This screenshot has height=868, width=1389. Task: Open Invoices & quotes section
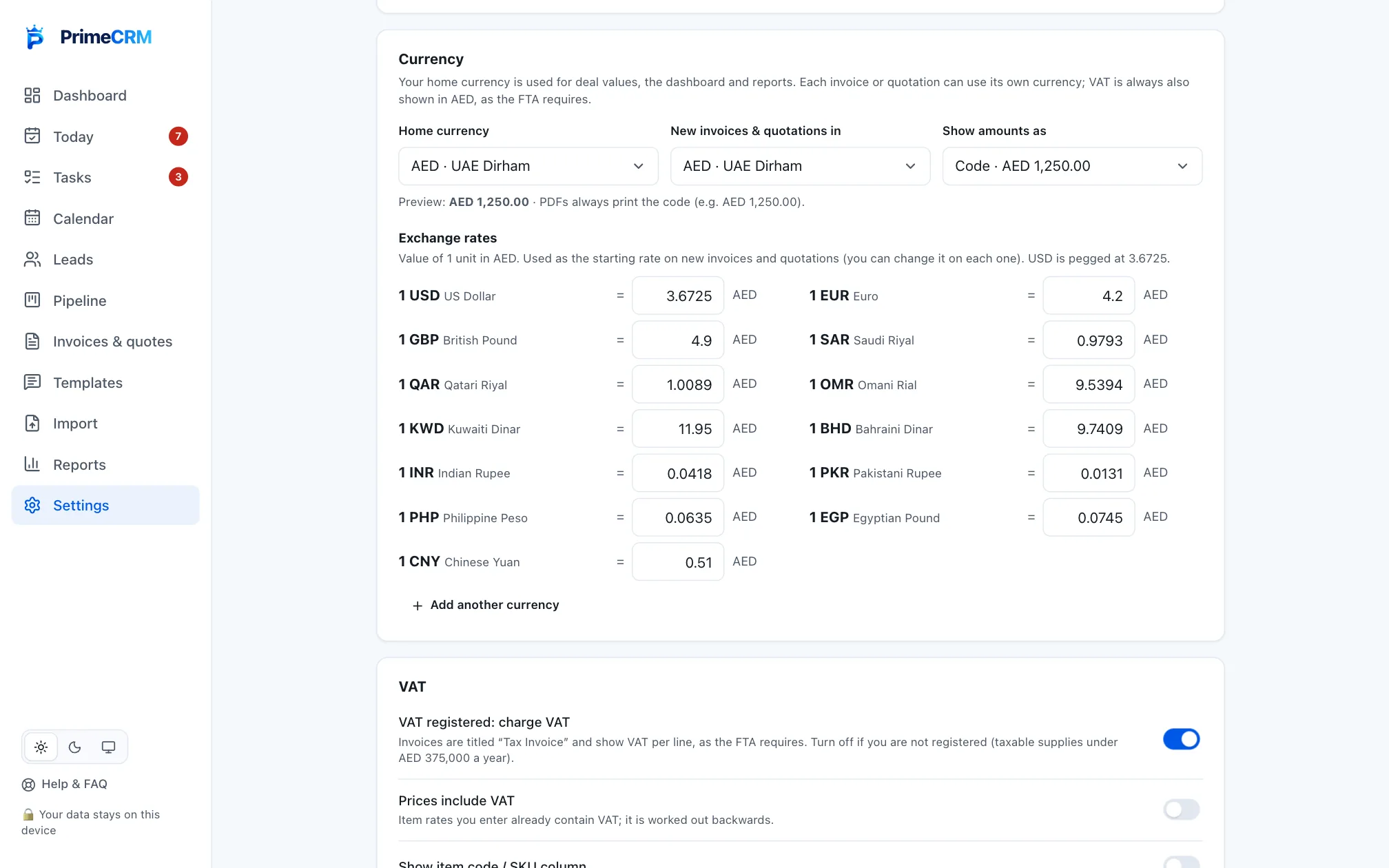coord(105,341)
